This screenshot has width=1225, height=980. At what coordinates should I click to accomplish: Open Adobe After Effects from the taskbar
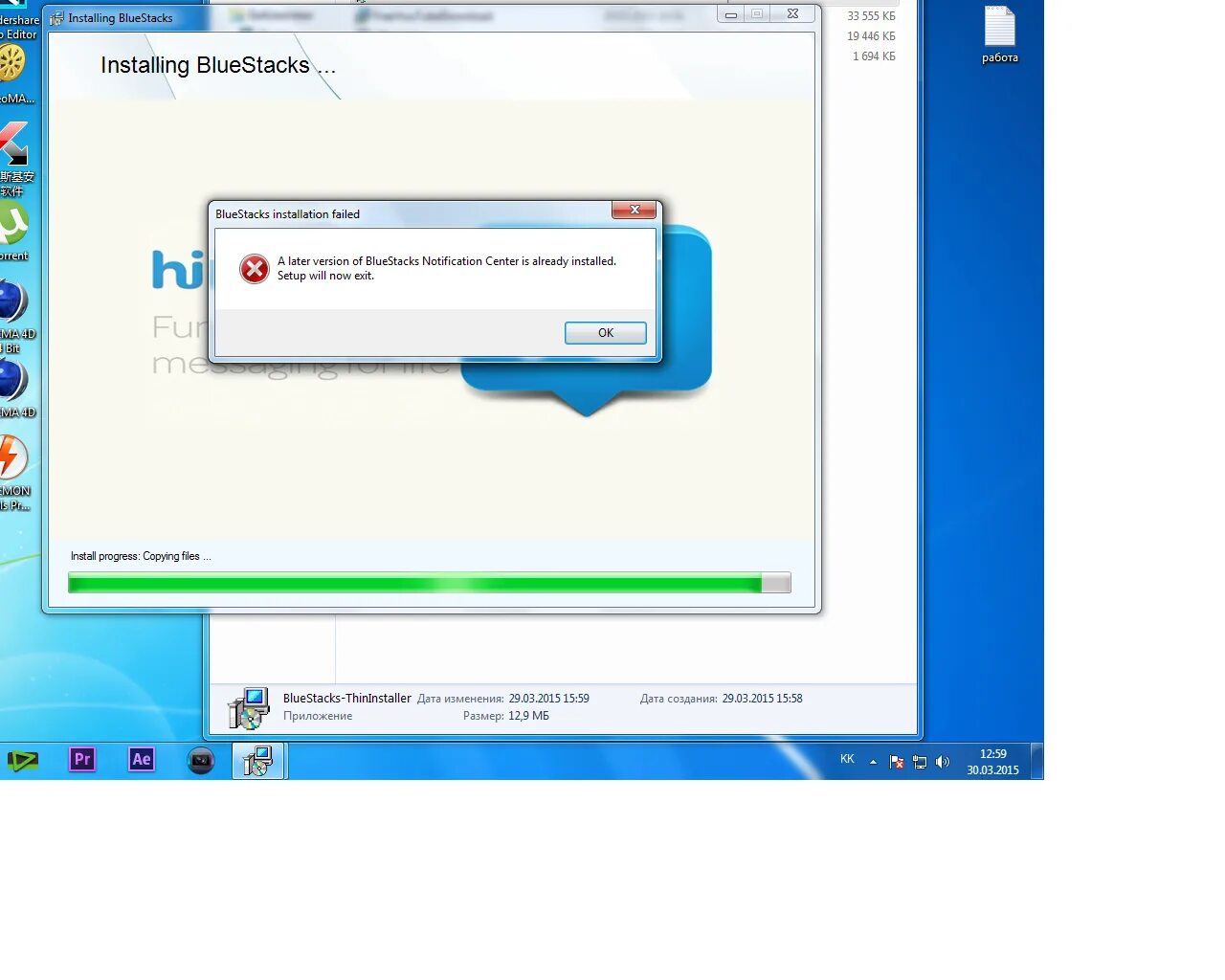(x=142, y=760)
